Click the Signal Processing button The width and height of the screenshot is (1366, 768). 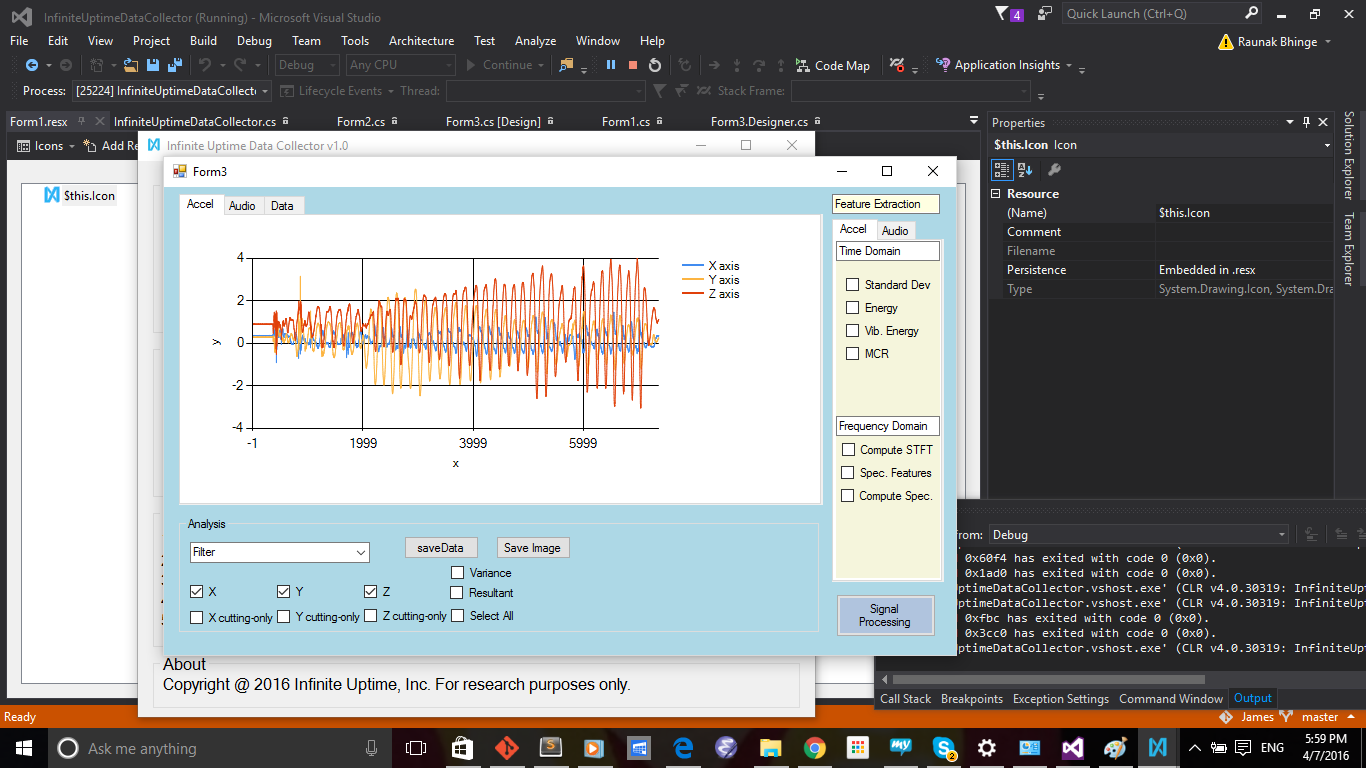(885, 615)
